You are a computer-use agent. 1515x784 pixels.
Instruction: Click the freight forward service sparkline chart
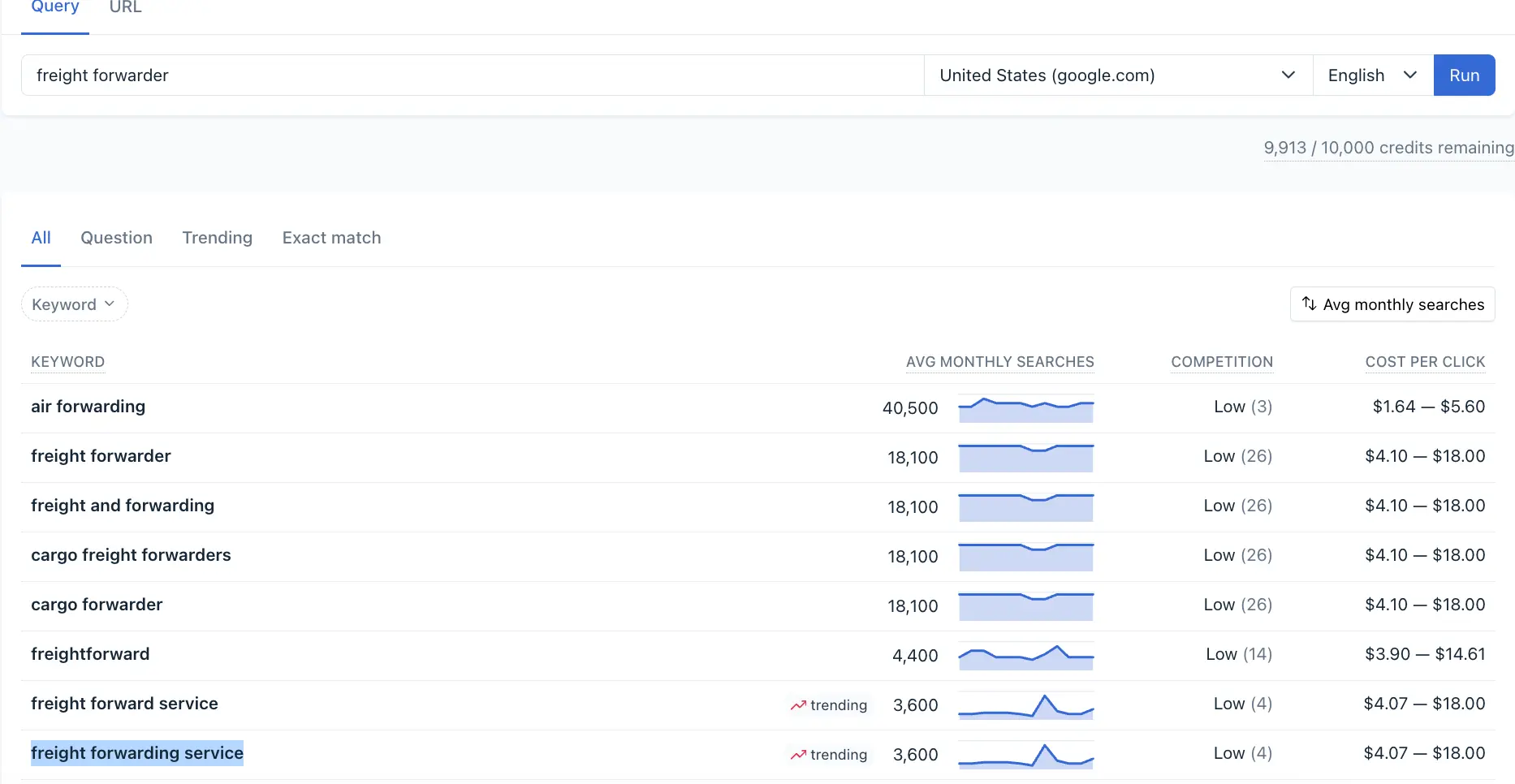pyautogui.click(x=1025, y=705)
